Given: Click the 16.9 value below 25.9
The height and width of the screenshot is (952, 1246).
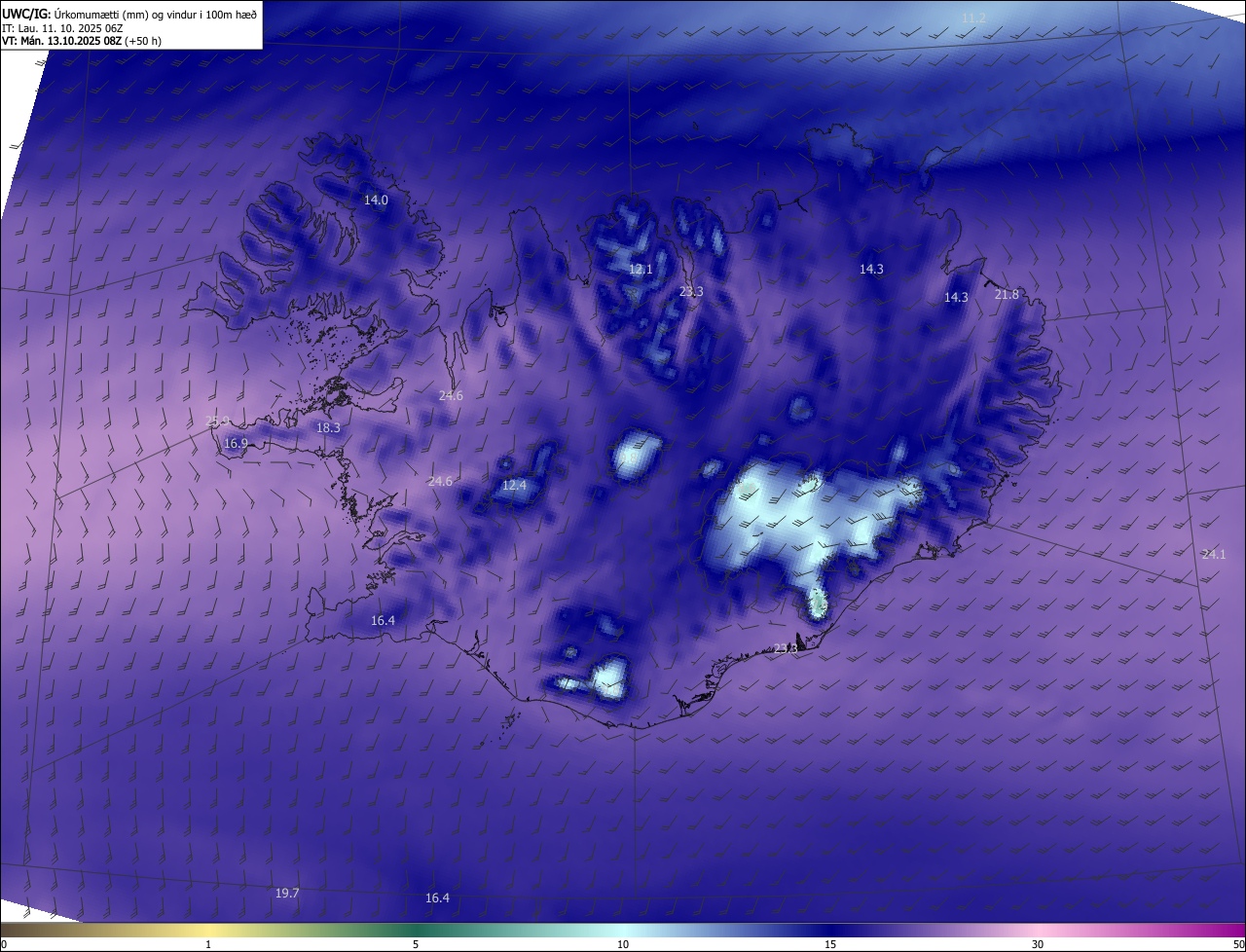Looking at the screenshot, I should [236, 443].
